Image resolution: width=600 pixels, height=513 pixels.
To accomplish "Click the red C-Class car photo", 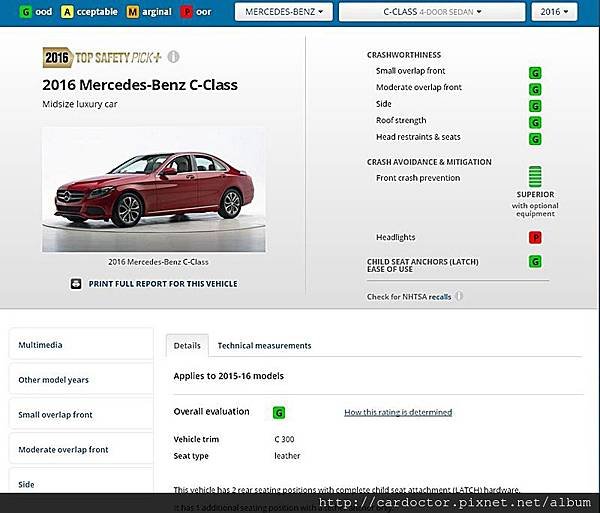I will [154, 189].
